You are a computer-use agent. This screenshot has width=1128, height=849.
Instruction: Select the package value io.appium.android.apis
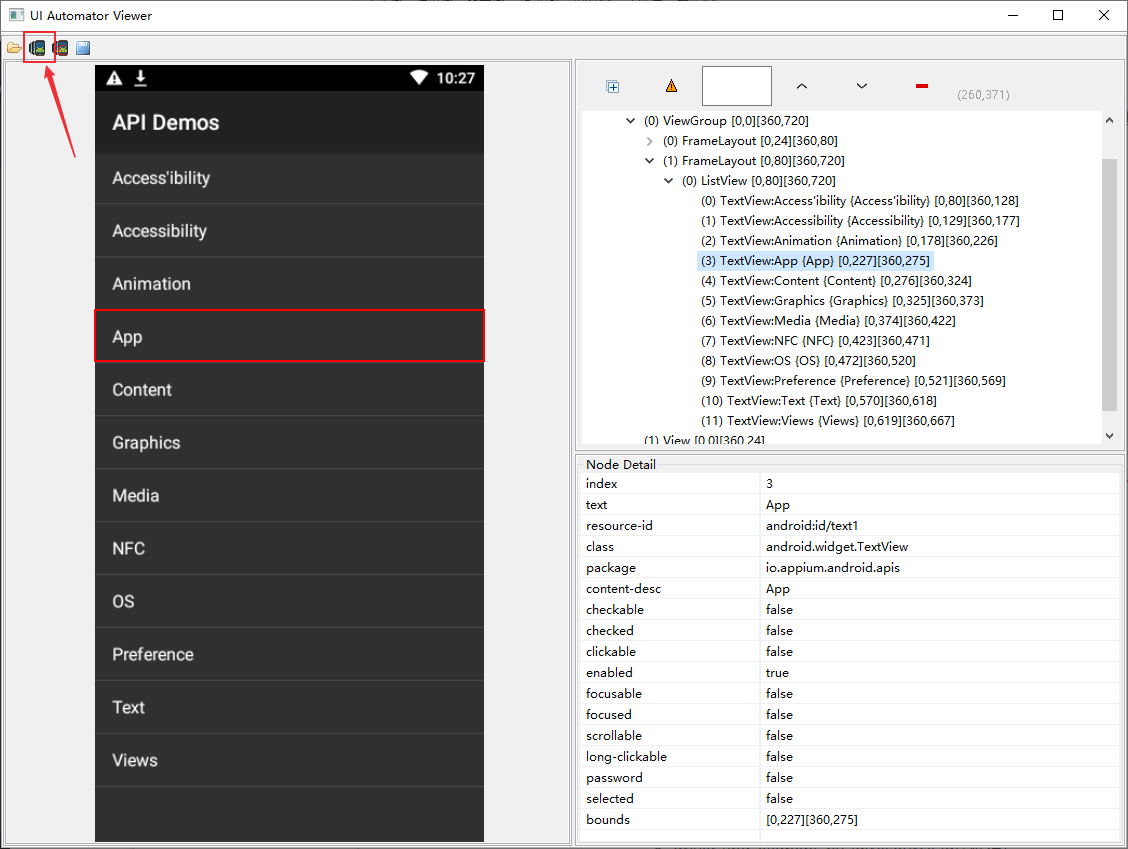pyautogui.click(x=832, y=568)
